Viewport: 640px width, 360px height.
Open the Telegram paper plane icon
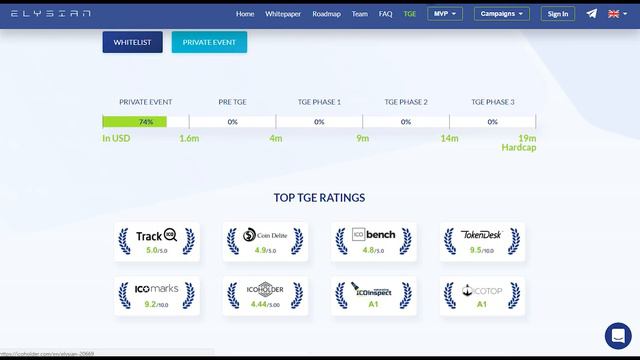pos(592,13)
